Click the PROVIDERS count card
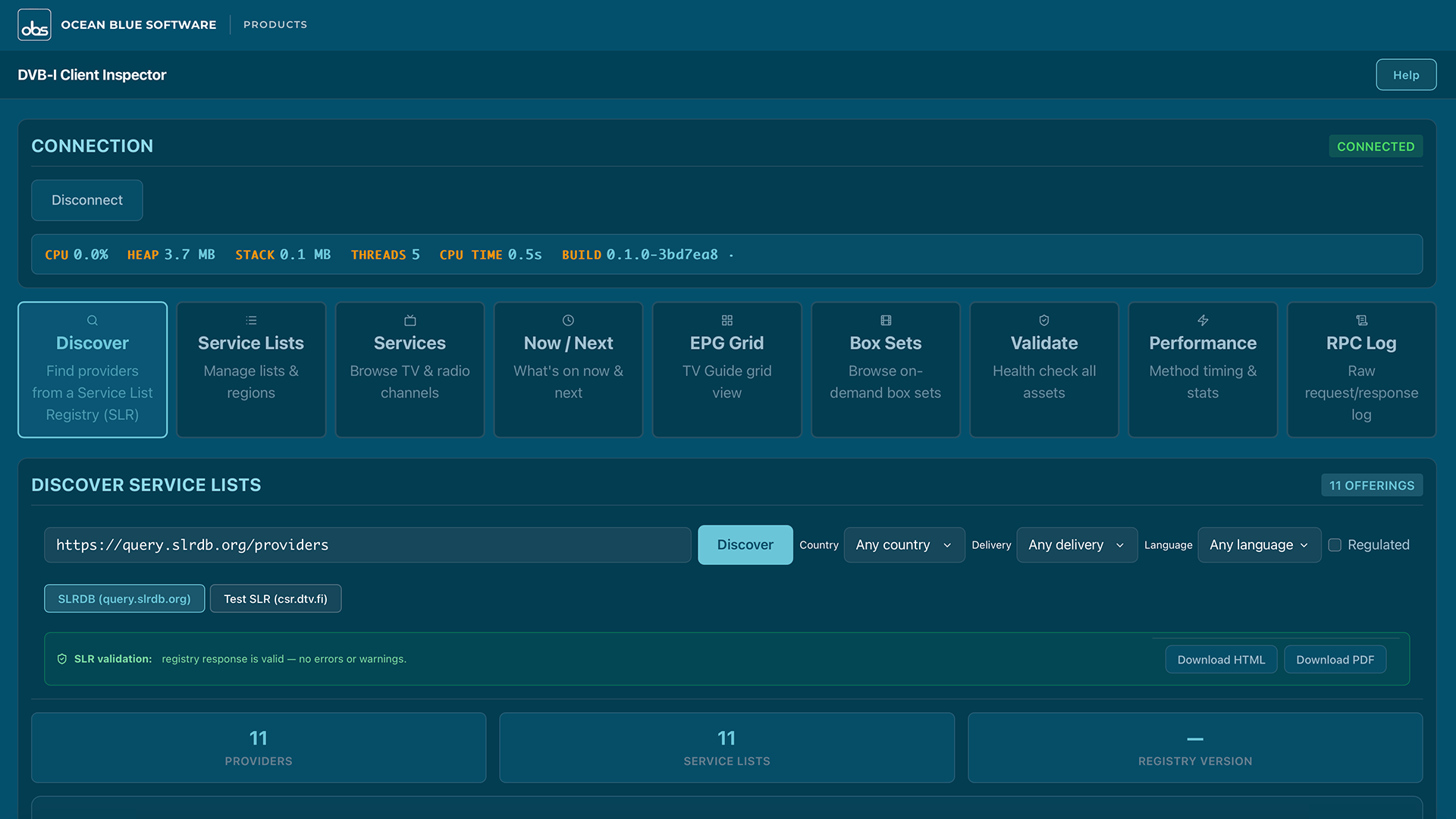Image resolution: width=1456 pixels, height=819 pixels. [259, 748]
